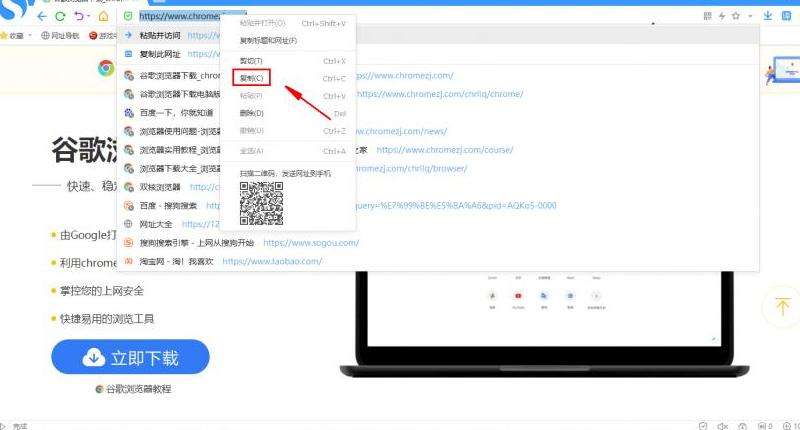Click the orange scroll-to-top arrow button

pos(779,307)
